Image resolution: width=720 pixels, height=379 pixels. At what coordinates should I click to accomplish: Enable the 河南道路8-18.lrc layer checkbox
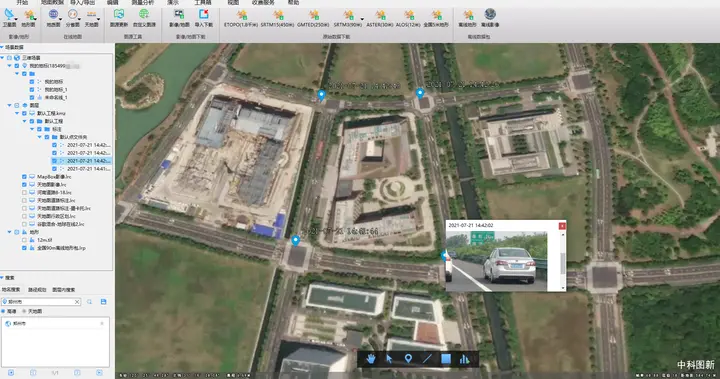24,192
